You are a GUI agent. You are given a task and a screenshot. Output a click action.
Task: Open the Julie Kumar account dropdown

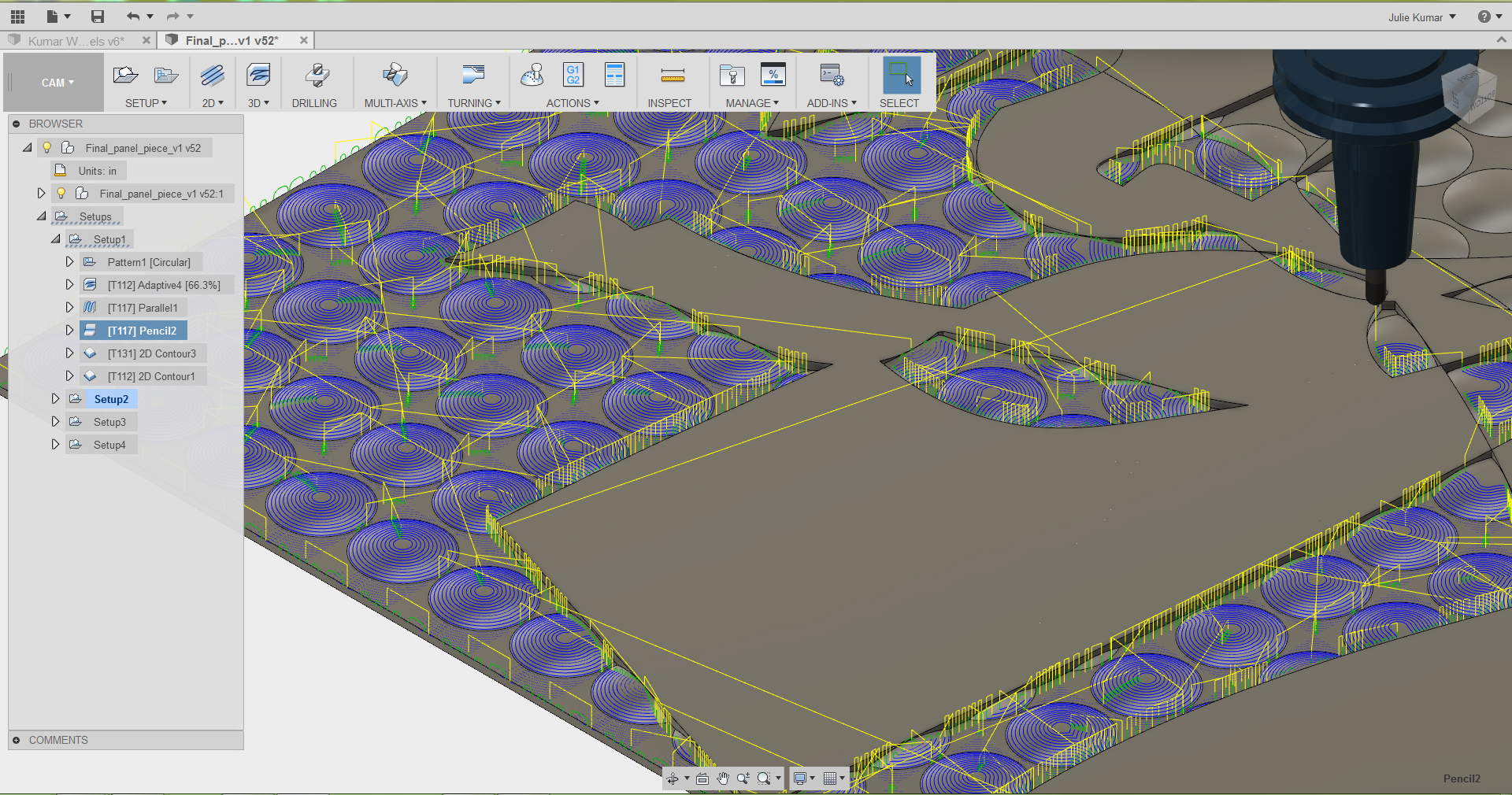click(1422, 17)
